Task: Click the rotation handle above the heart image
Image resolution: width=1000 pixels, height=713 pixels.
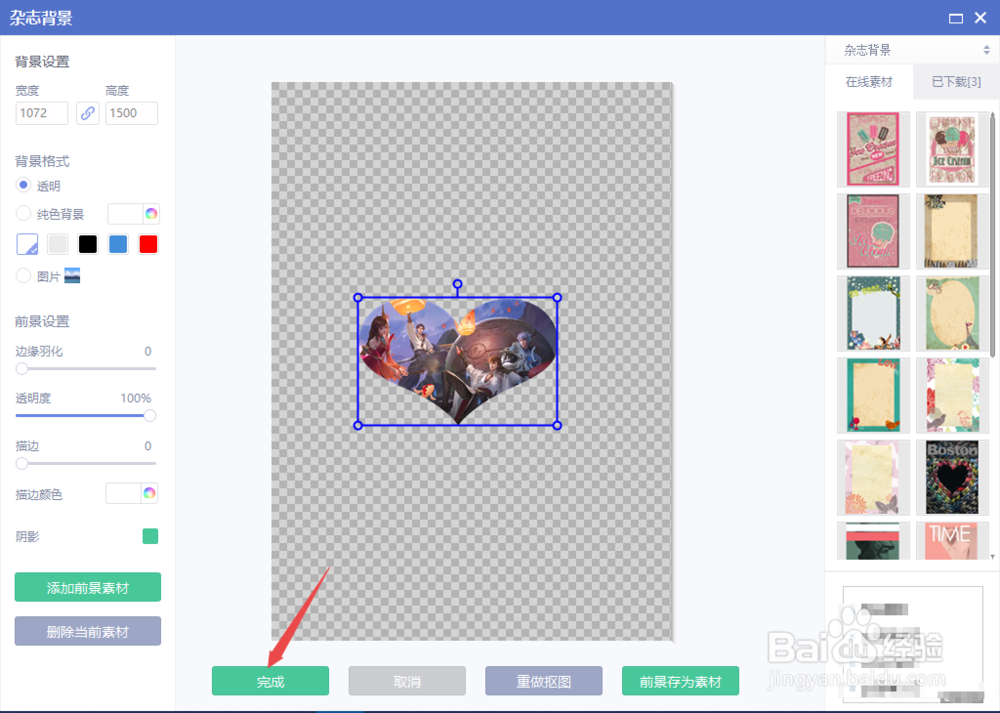Action: click(457, 284)
